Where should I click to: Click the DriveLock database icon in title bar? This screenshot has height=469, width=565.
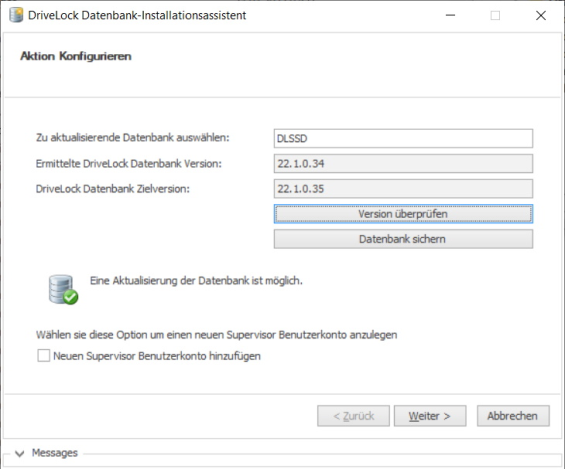[16, 15]
